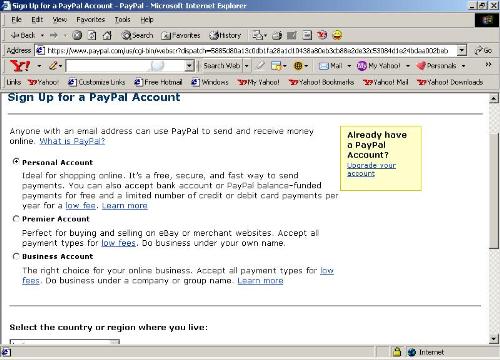Click the yellow smiley face icon
Screen dimensions: 500x360
pyautogui.click(x=337, y=35)
